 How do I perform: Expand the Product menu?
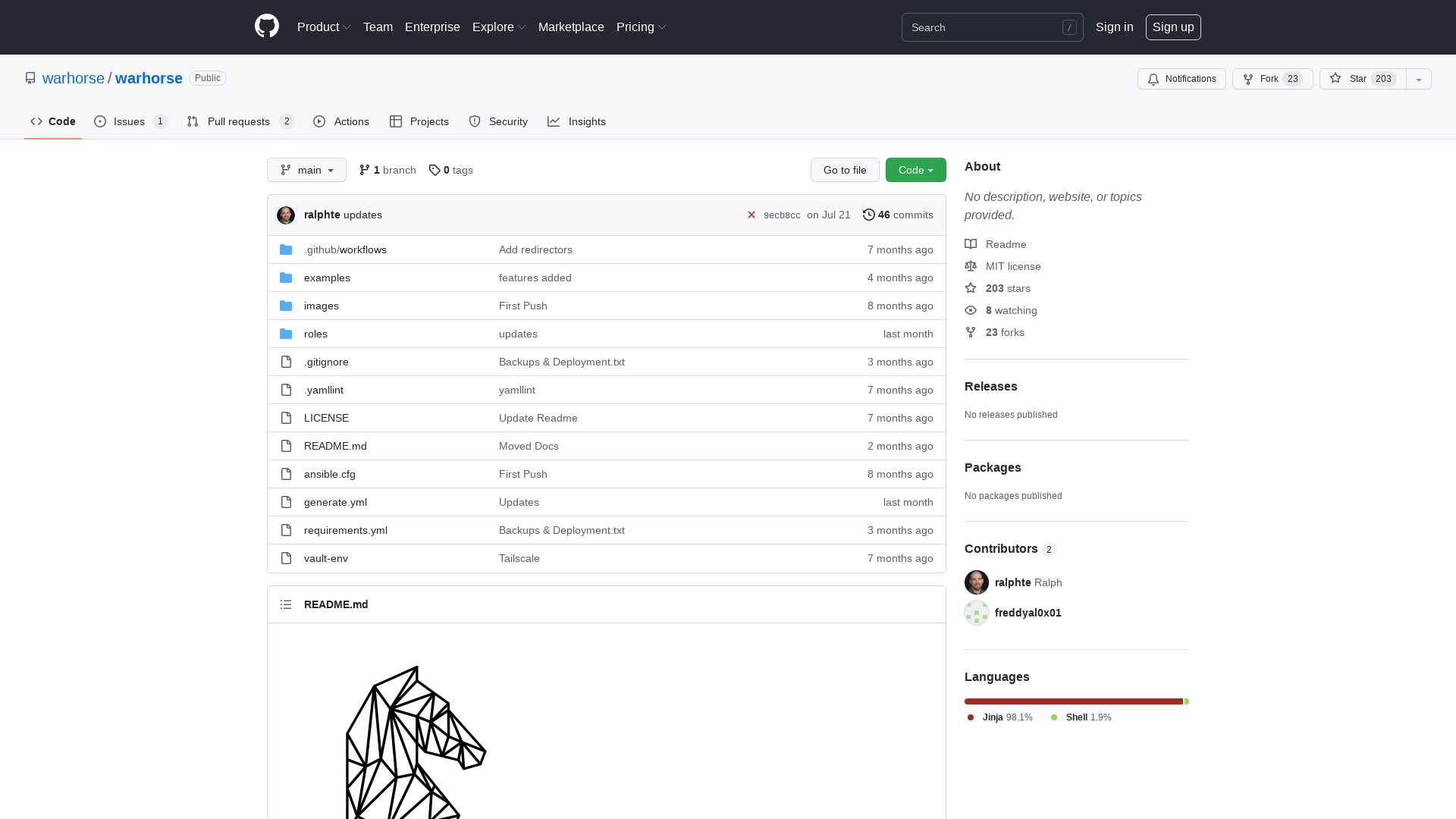tap(324, 27)
